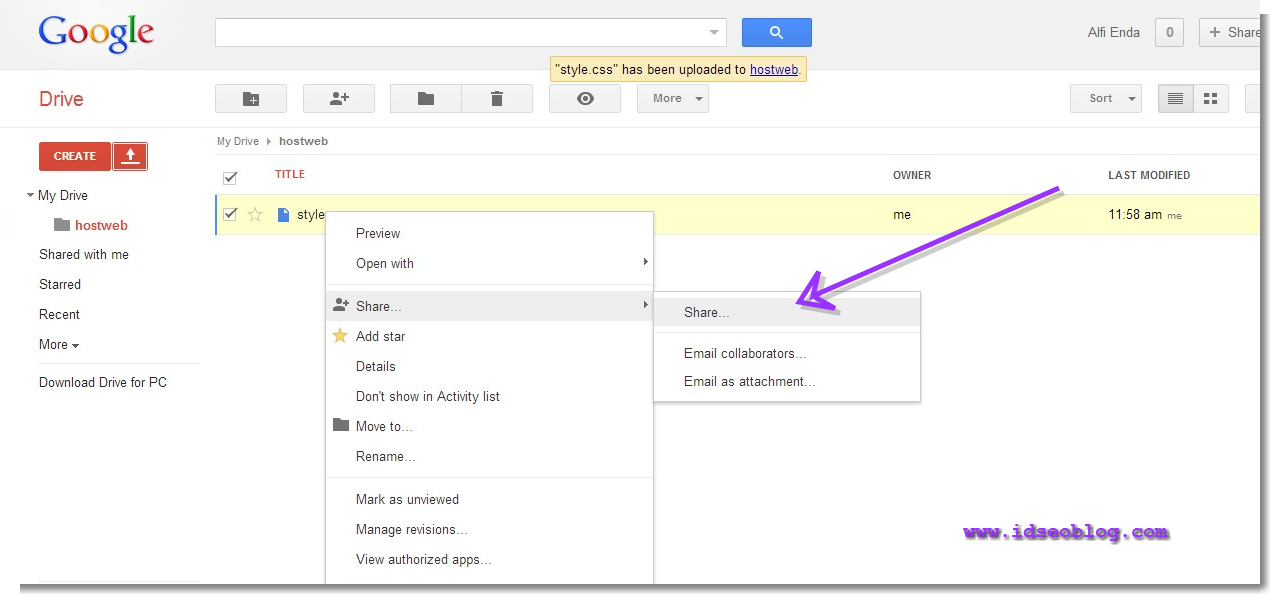Click My Drive in the breadcrumb

point(238,141)
